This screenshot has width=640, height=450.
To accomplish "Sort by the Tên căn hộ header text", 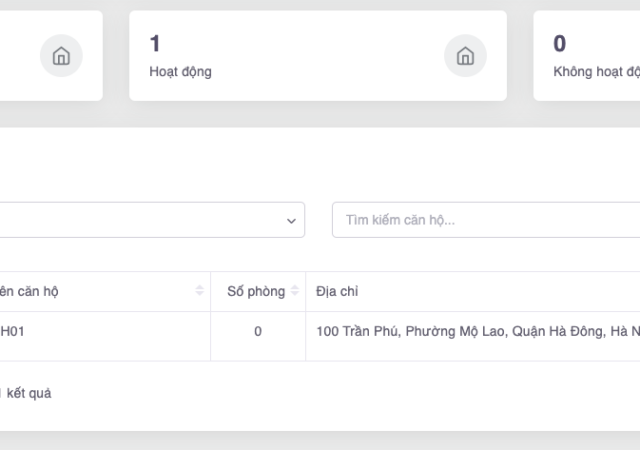I will tap(30, 291).
